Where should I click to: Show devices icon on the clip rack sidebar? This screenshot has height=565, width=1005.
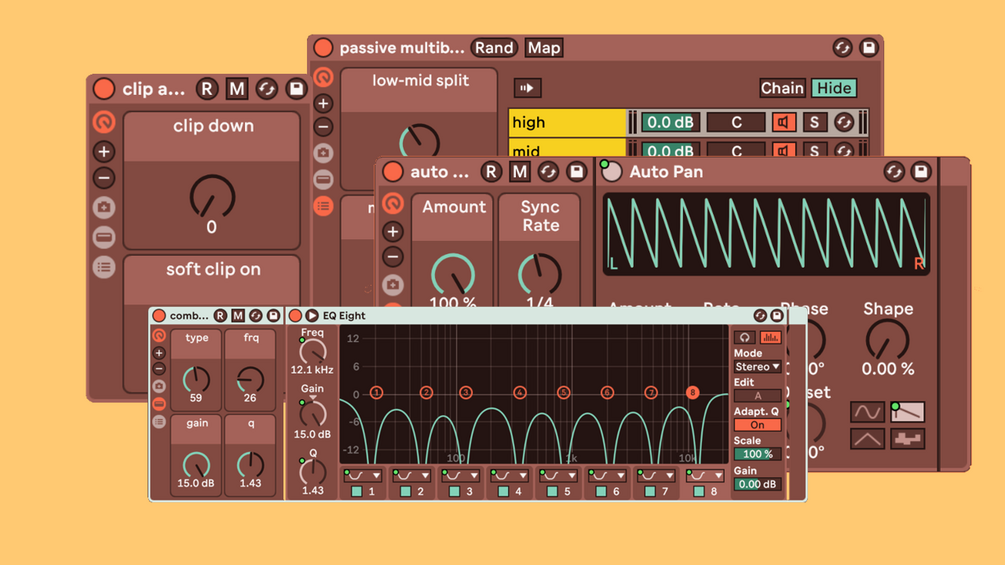104,237
